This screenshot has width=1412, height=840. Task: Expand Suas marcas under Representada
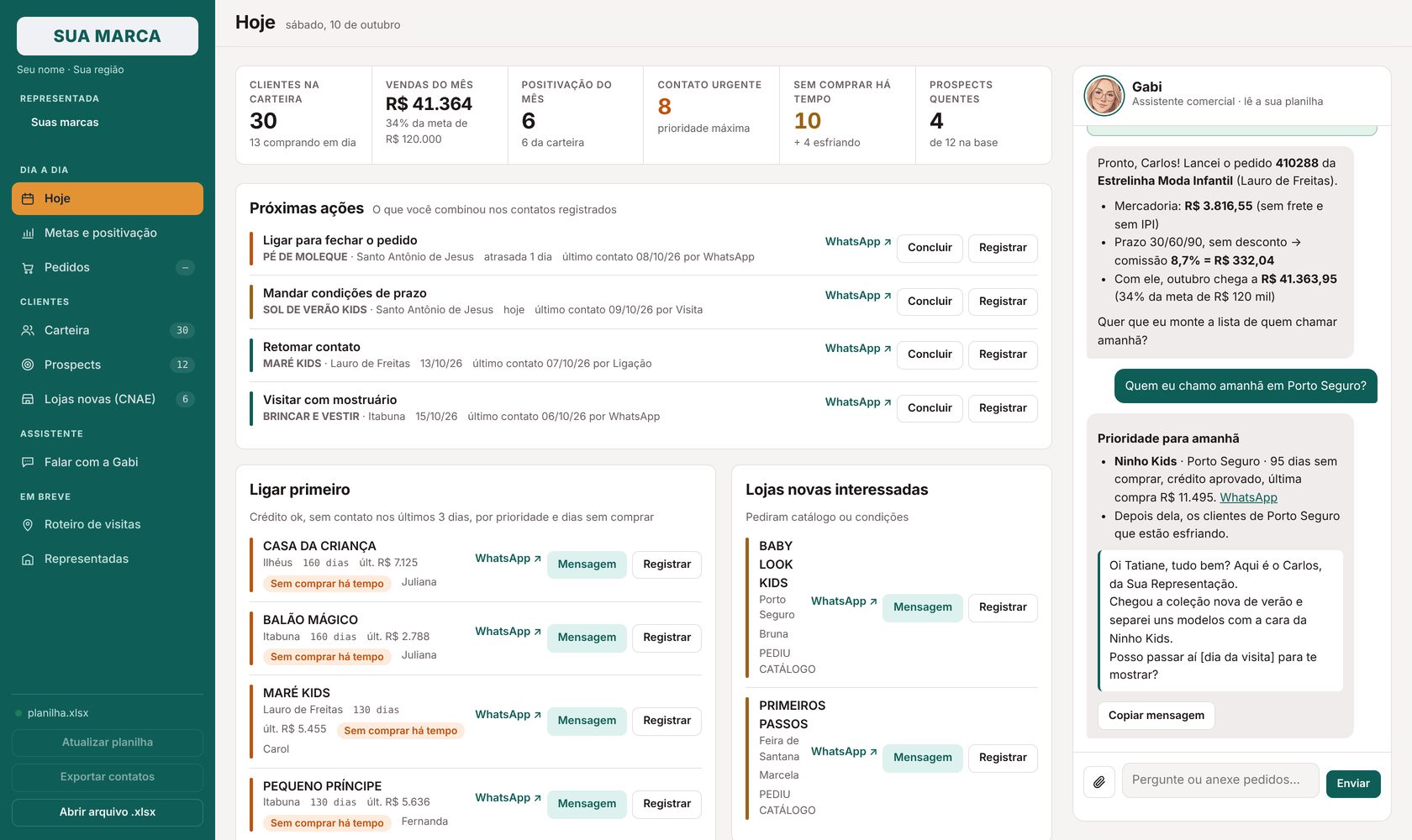click(65, 123)
